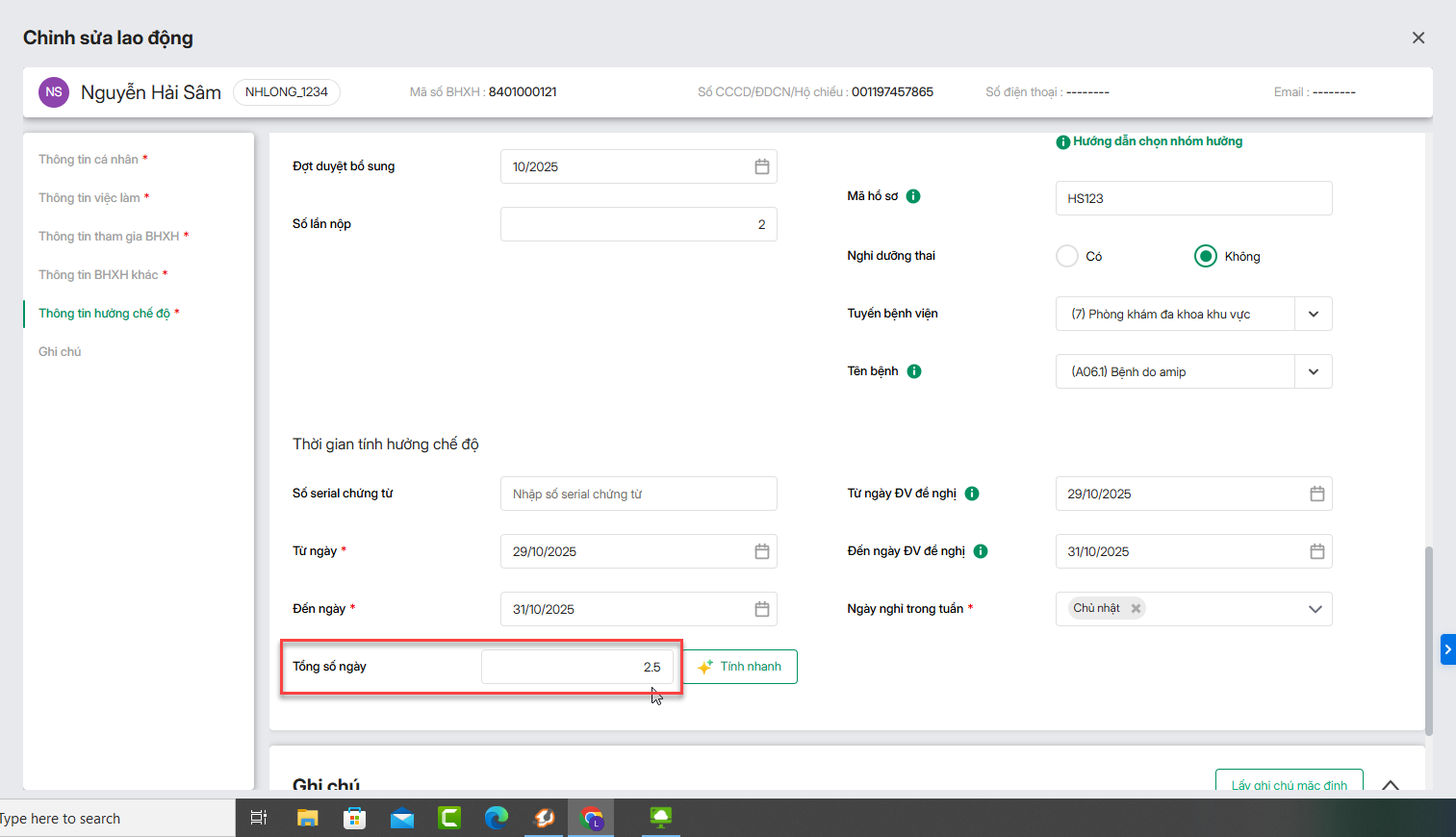Click info icon beside Tên bệnh
Image resolution: width=1456 pixels, height=837 pixels.
914,371
